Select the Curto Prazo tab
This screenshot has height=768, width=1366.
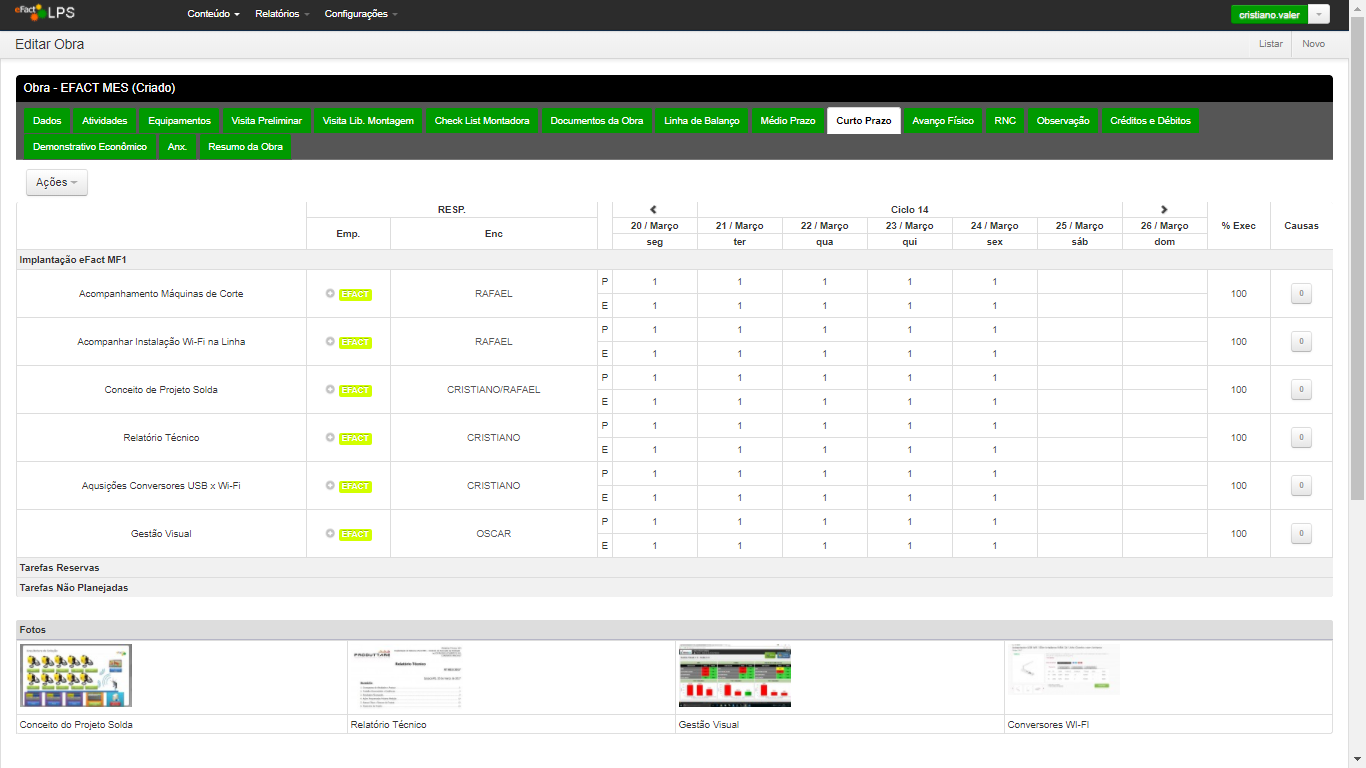pyautogui.click(x=864, y=121)
